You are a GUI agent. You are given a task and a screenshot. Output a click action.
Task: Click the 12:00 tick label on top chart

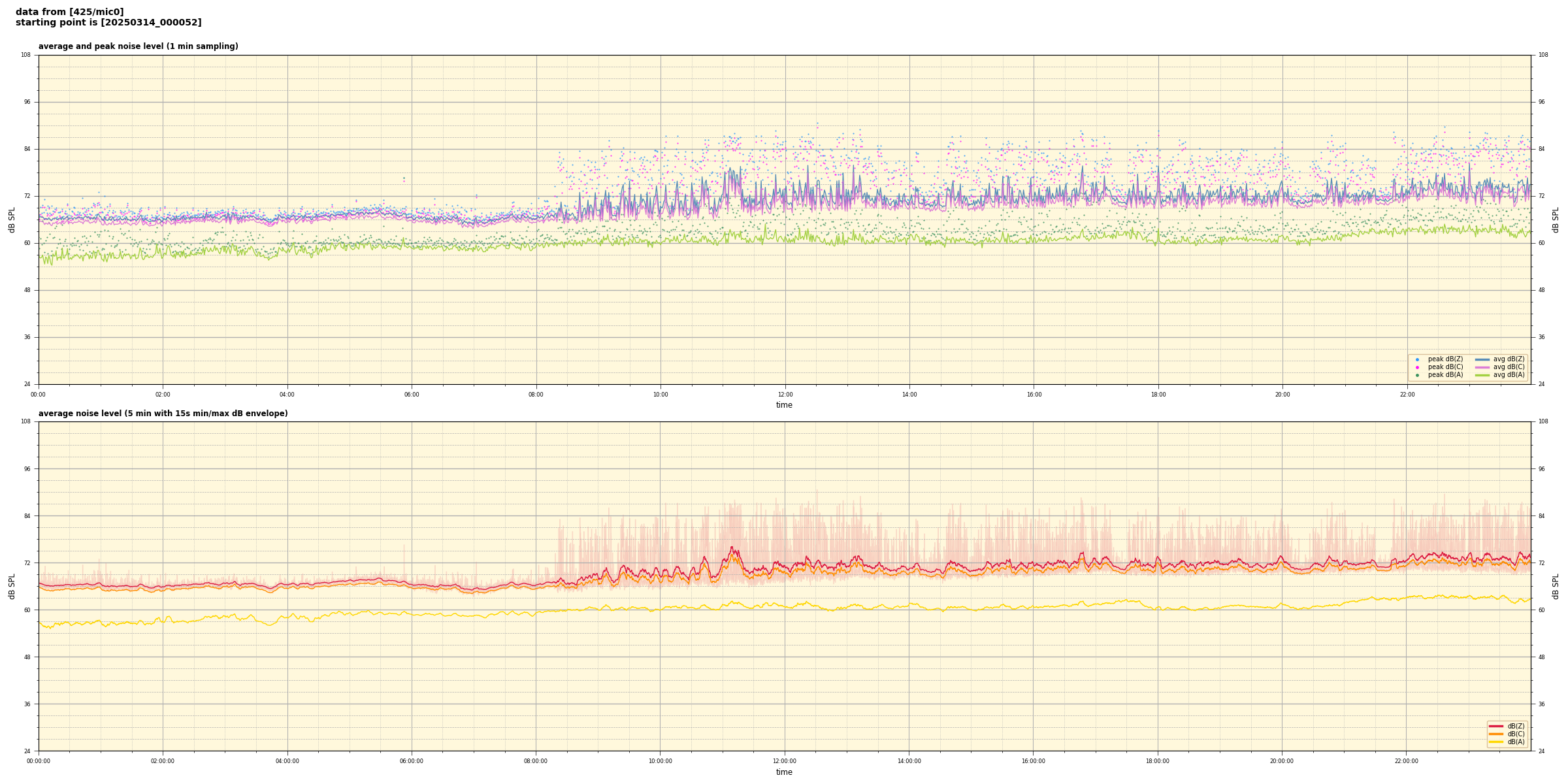pyautogui.click(x=785, y=395)
